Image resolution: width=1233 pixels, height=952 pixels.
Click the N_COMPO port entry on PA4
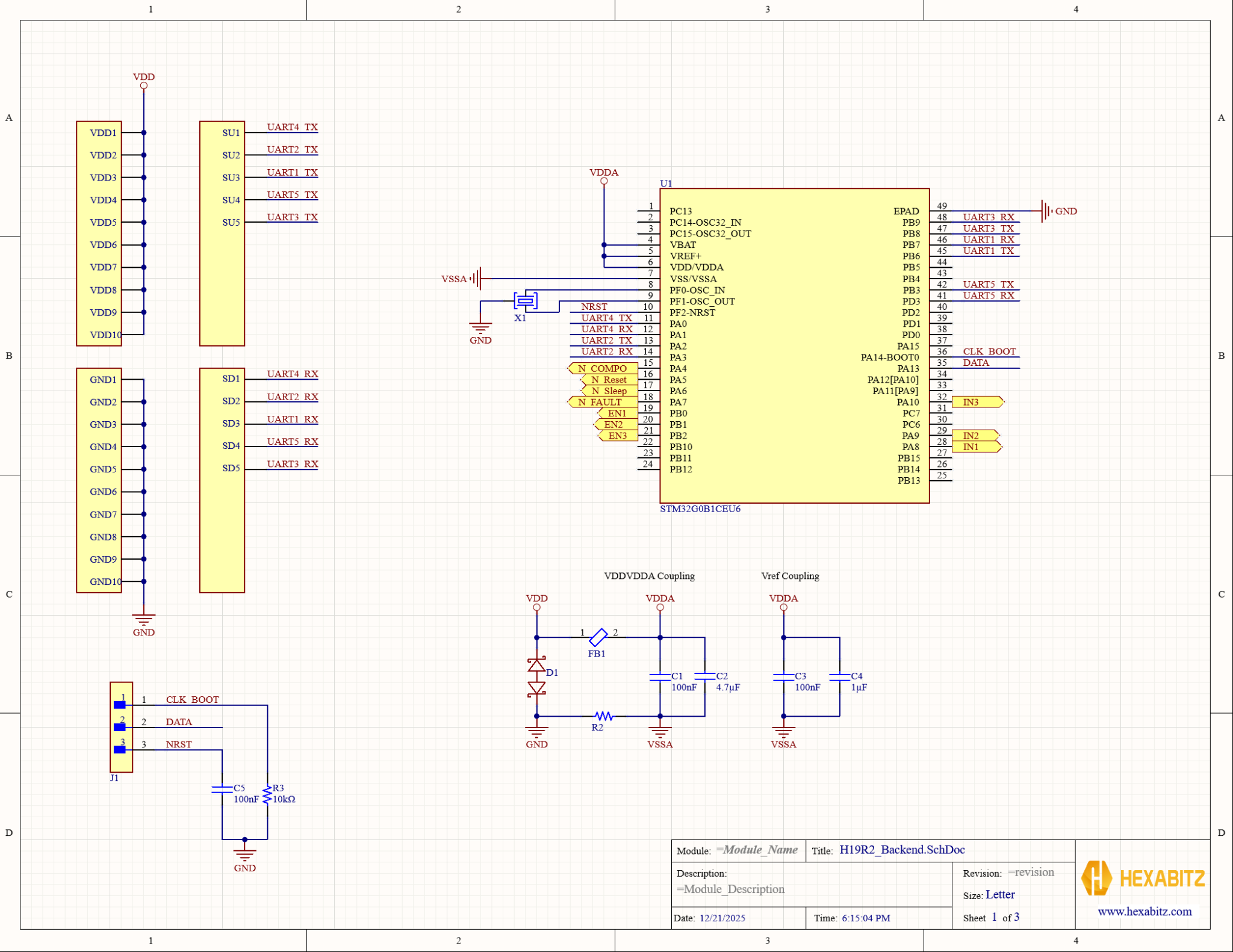click(601, 368)
